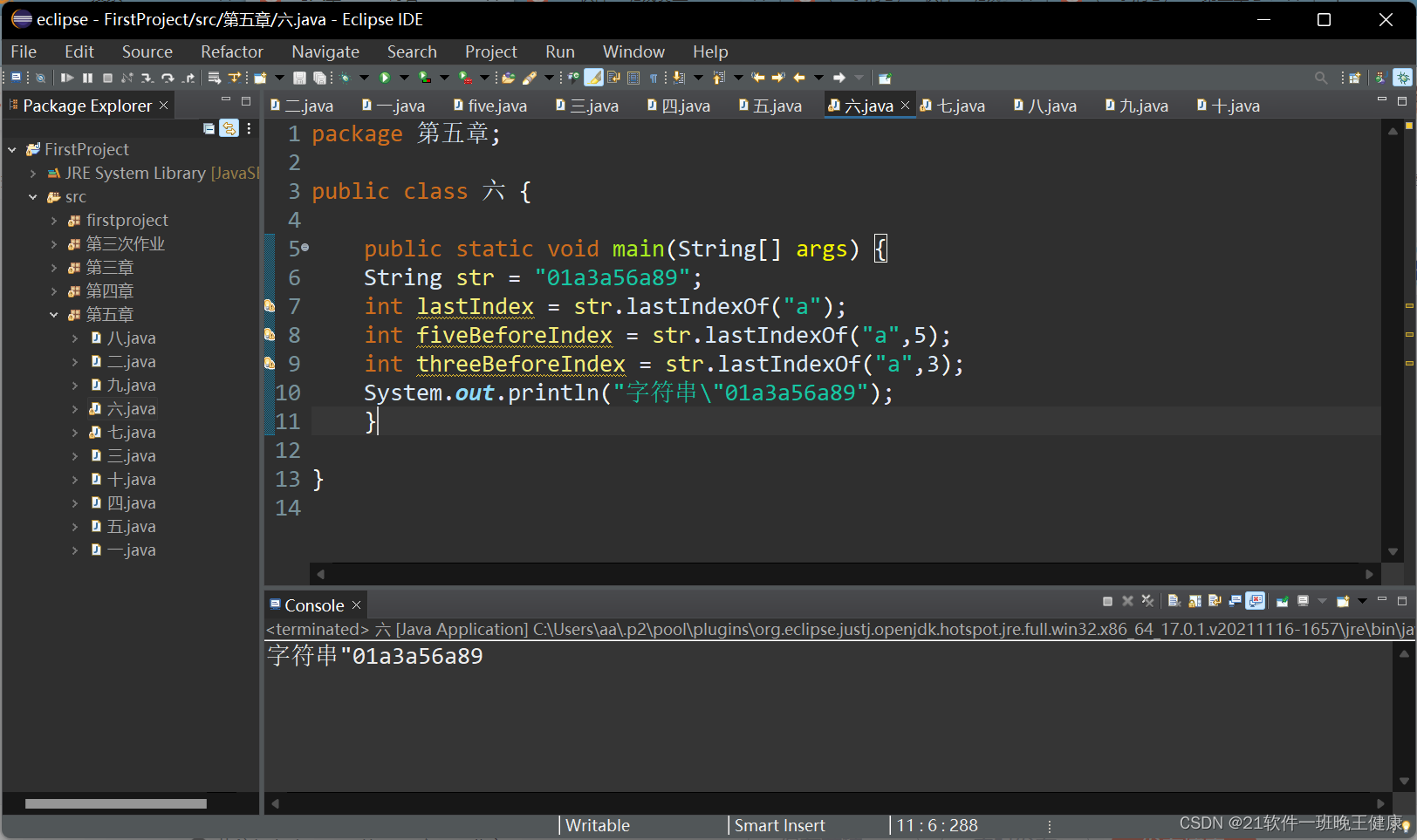Remove all terminated launches from Console
The width and height of the screenshot is (1417, 840).
(1147, 601)
